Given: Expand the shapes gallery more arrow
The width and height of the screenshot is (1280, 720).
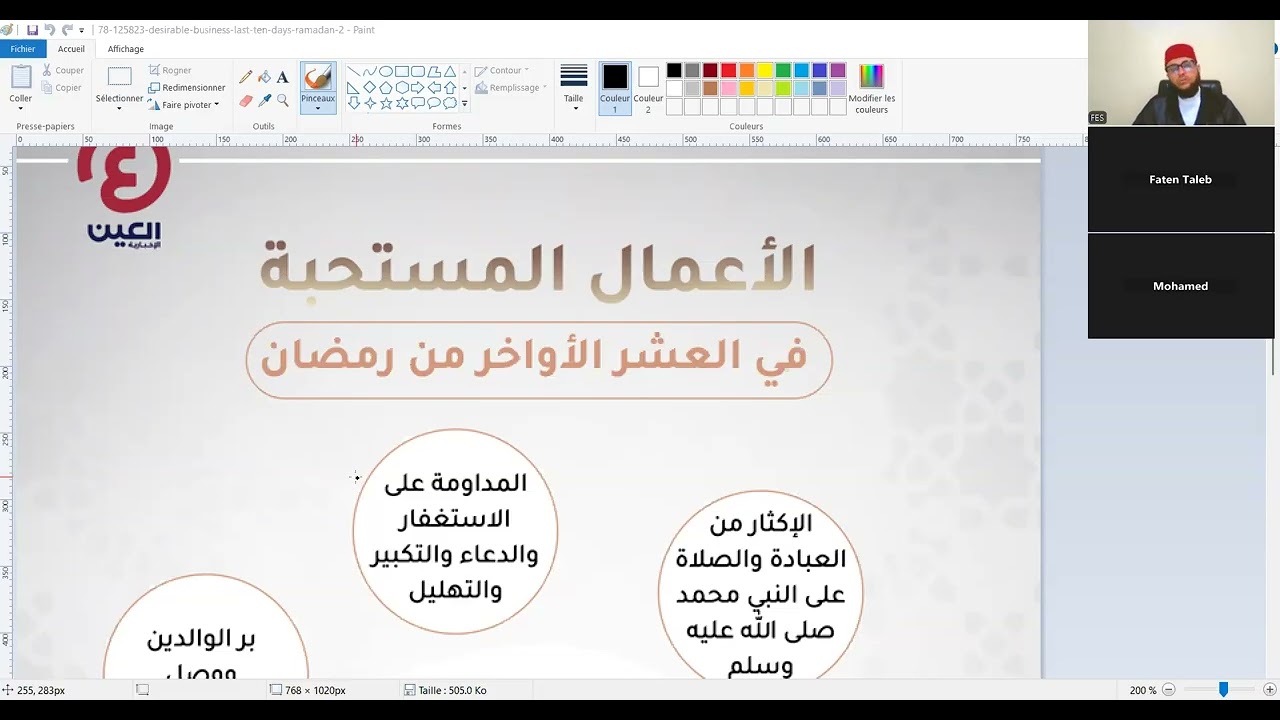Looking at the screenshot, I should (x=464, y=103).
